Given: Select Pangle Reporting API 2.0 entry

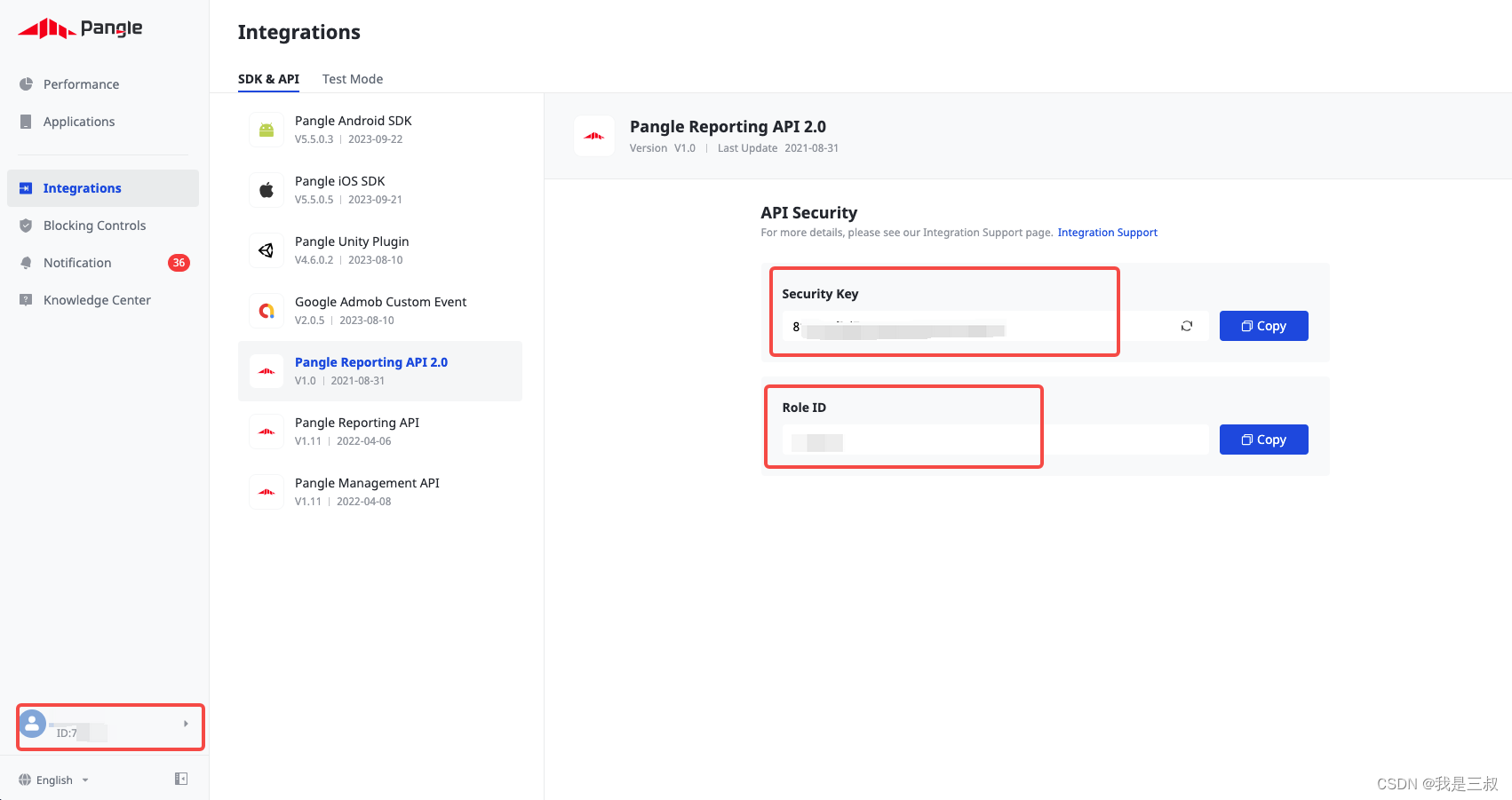Looking at the screenshot, I should click(380, 371).
